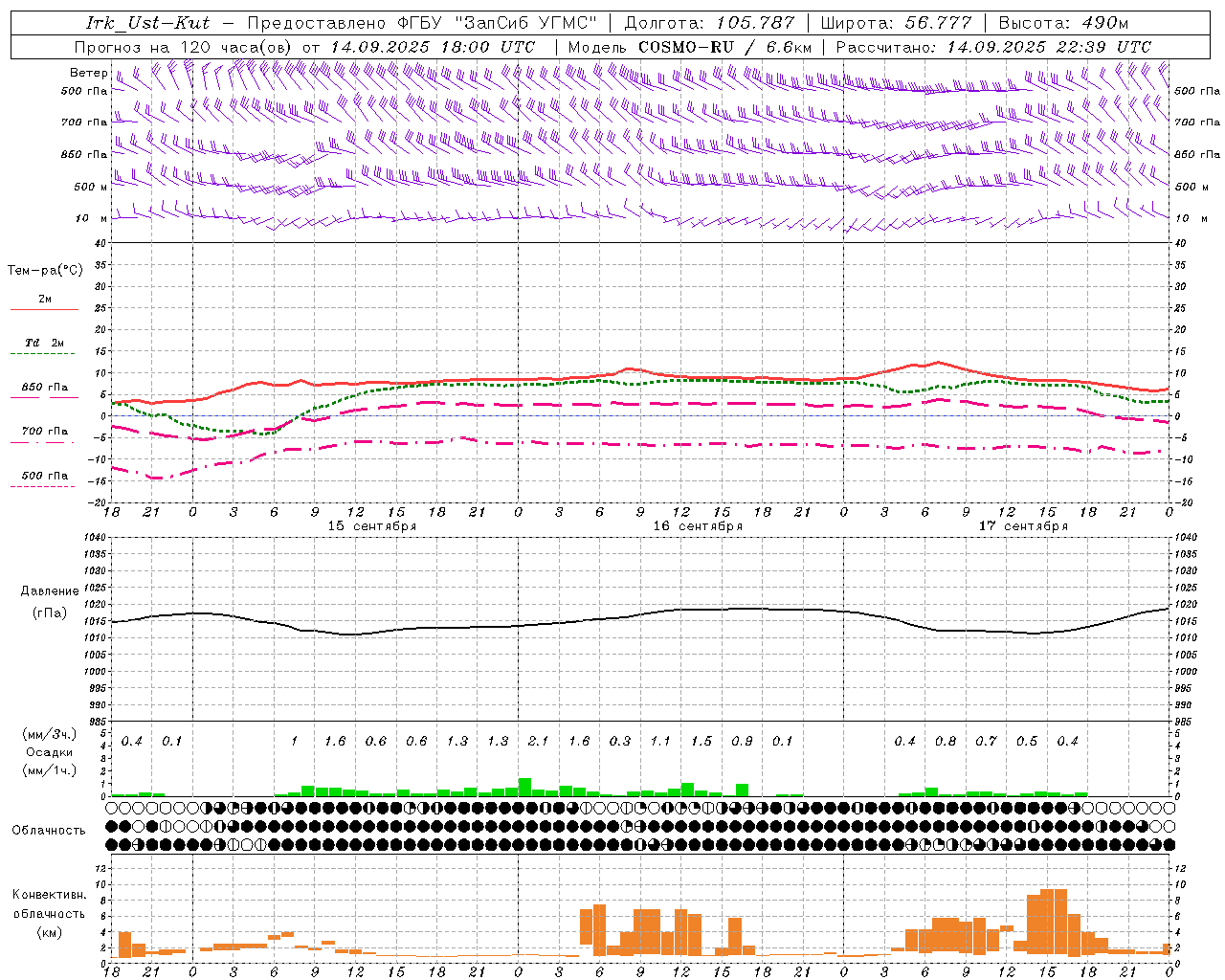Select the Тем-ра(°C) temperature axis title
The image size is (1225, 980).
tap(45, 271)
